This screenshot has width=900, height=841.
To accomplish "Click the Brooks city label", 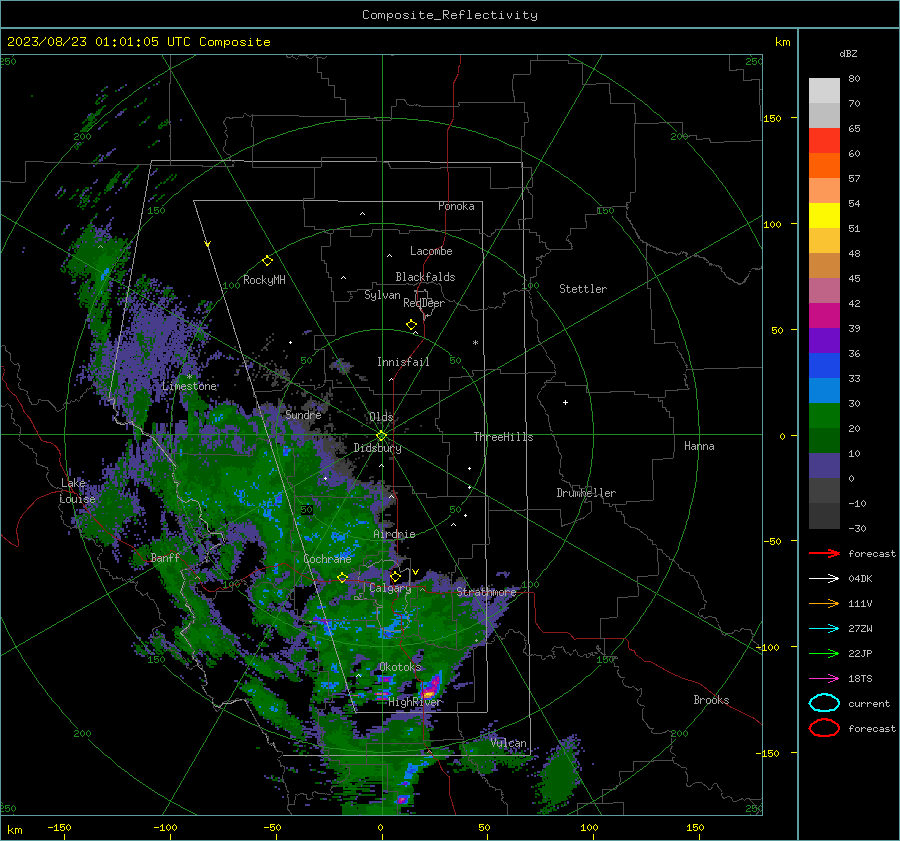I will click(711, 700).
